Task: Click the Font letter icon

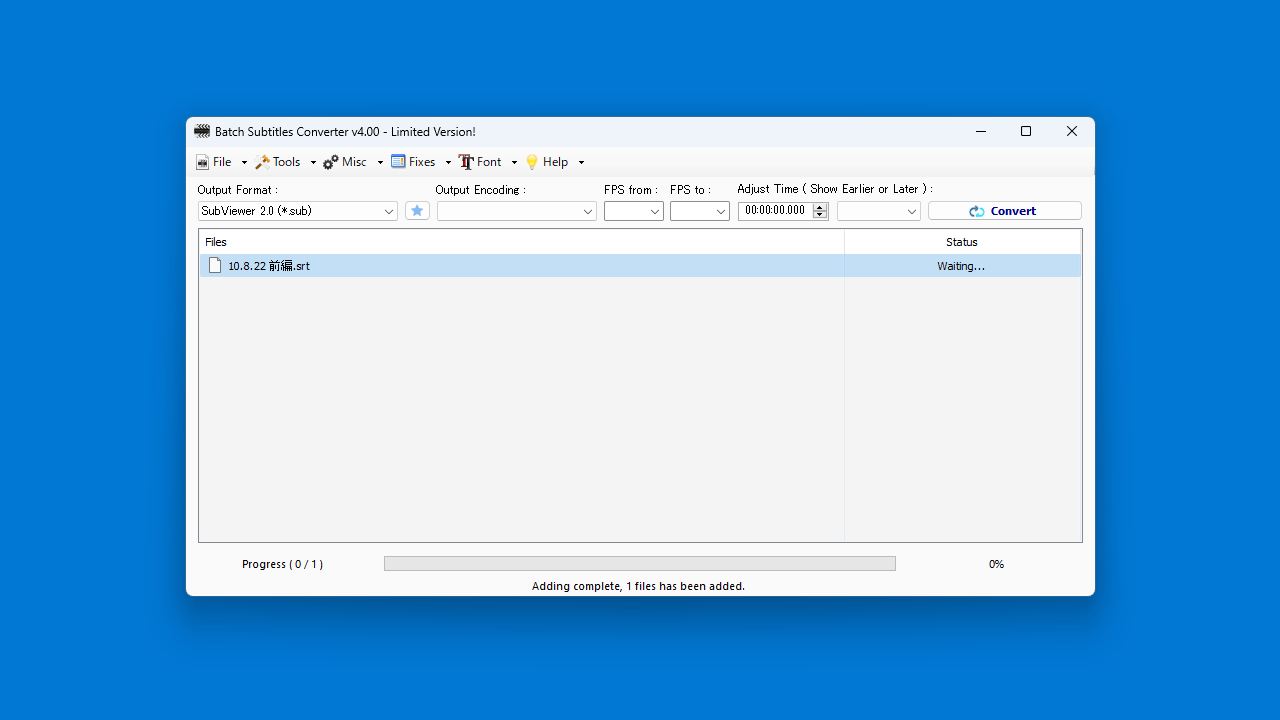Action: [x=466, y=162]
